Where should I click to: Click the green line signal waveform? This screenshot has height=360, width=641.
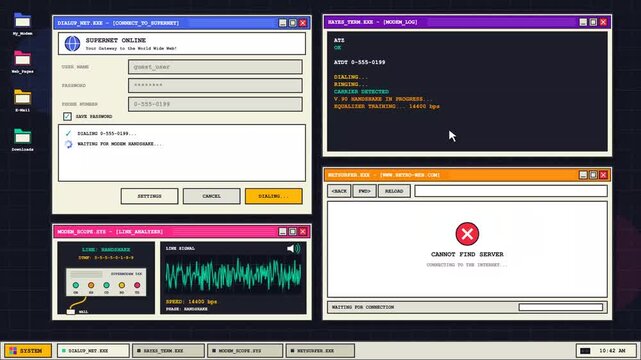tap(233, 275)
